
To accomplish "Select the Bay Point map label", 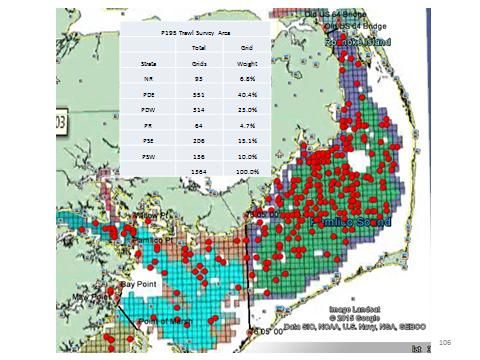I will coord(139,284).
